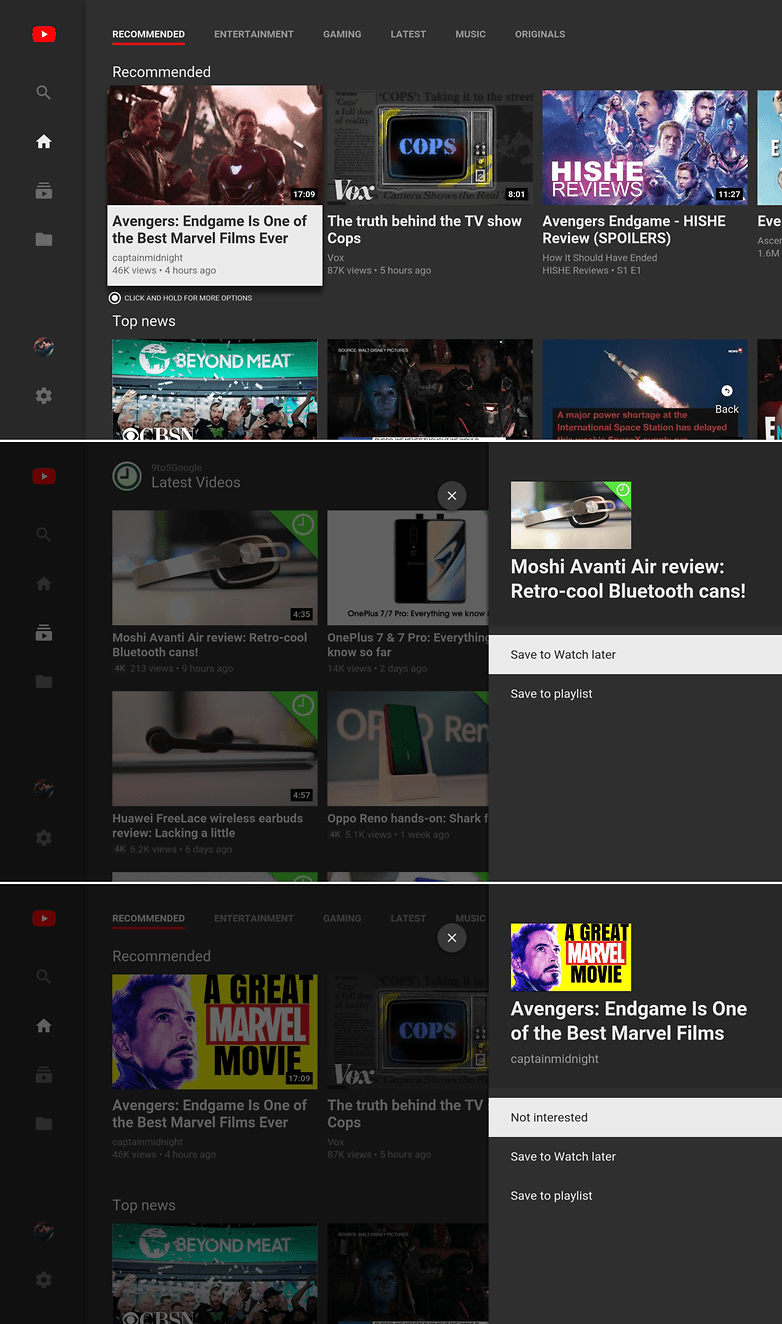Click dimmed account avatar beside the Latest Videos screen

click(x=43, y=788)
